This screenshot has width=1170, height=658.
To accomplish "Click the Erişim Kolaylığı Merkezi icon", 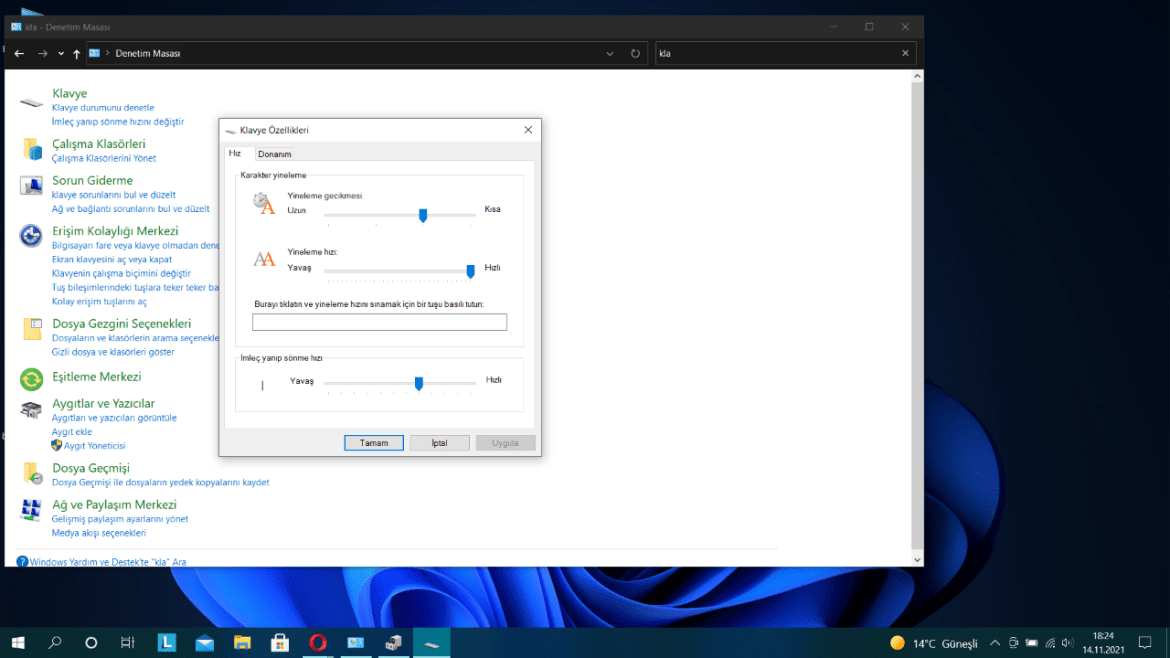I will [x=32, y=236].
